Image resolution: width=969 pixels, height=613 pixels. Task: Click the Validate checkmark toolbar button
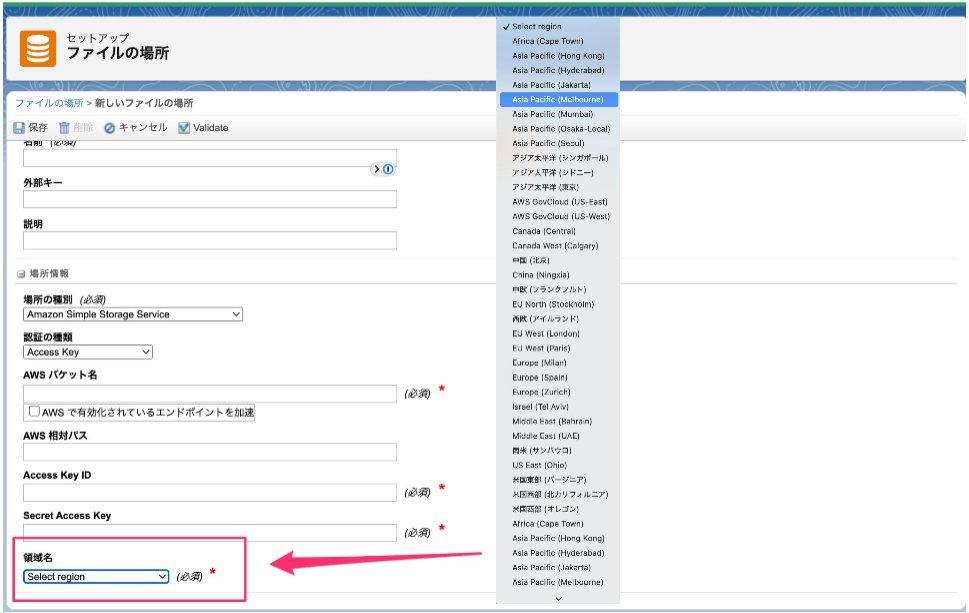[x=203, y=127]
